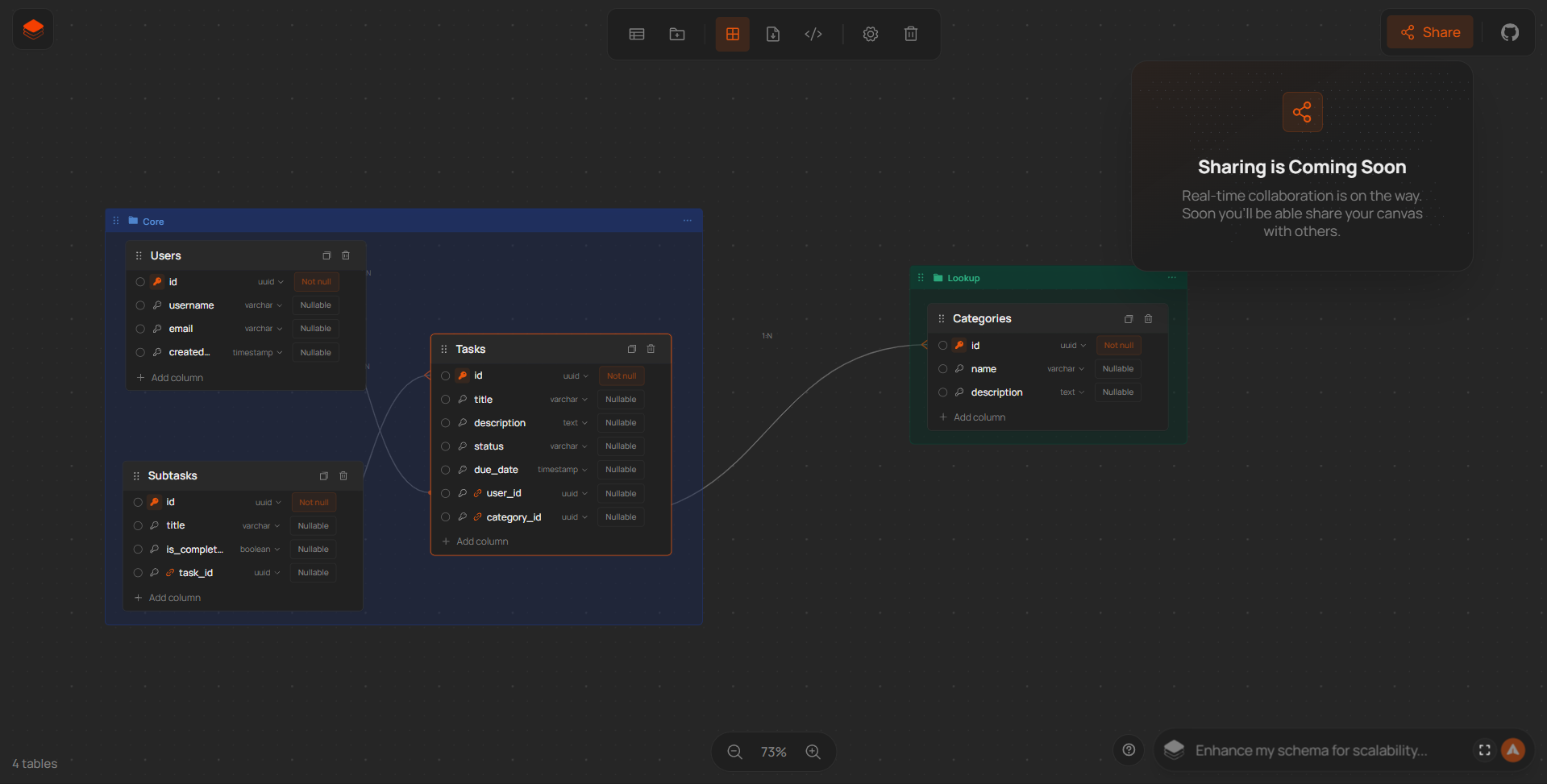Open the GitHub link in the top right
This screenshot has width=1547, height=784.
1509,32
